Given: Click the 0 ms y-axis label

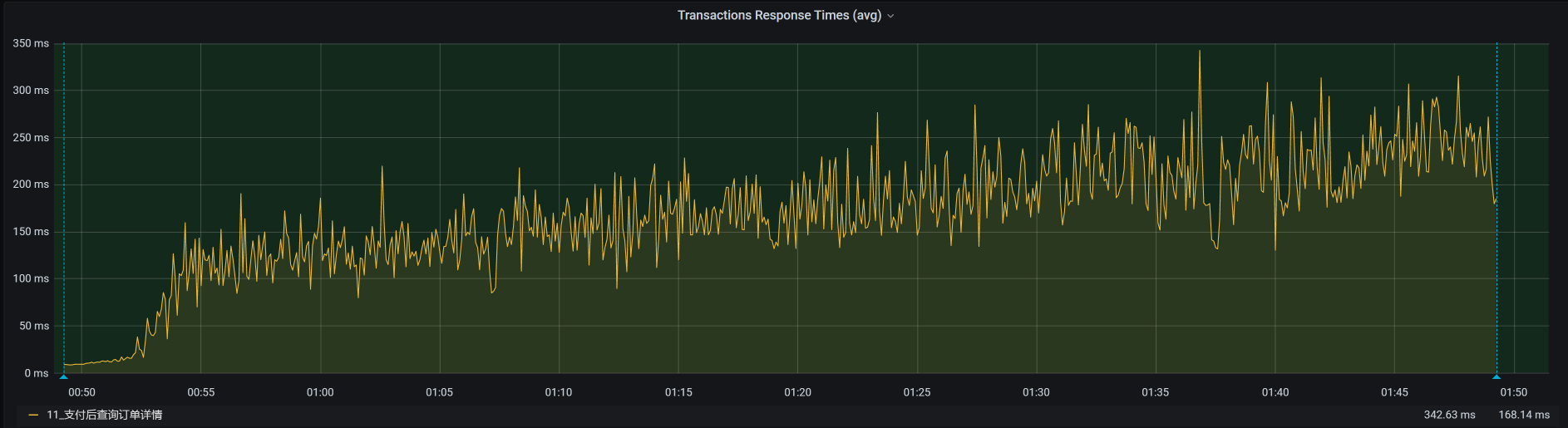Looking at the screenshot, I should tap(37, 373).
